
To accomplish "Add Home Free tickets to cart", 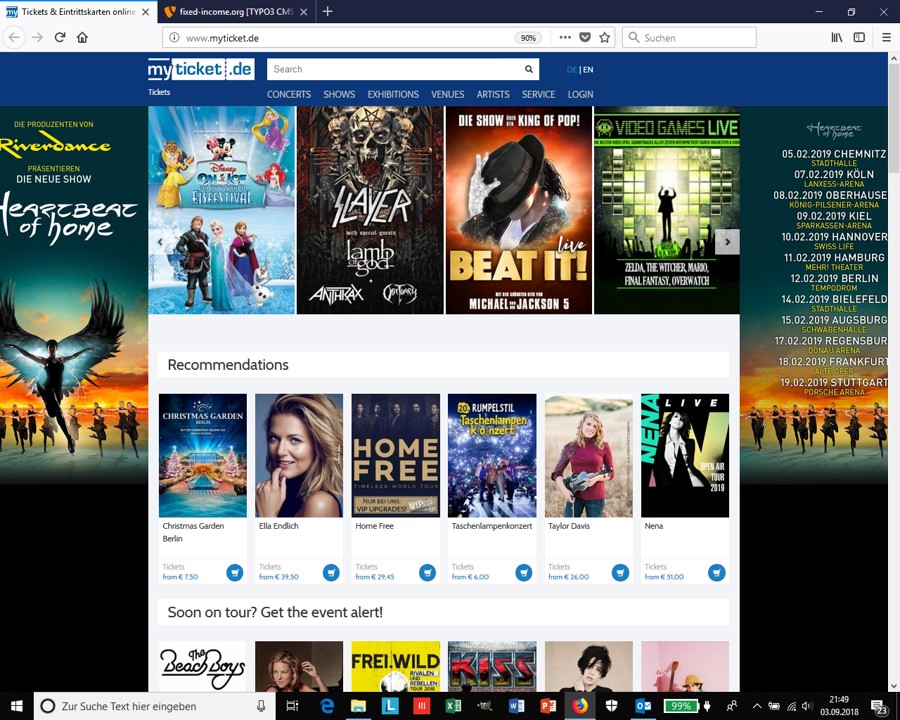I will 428,572.
